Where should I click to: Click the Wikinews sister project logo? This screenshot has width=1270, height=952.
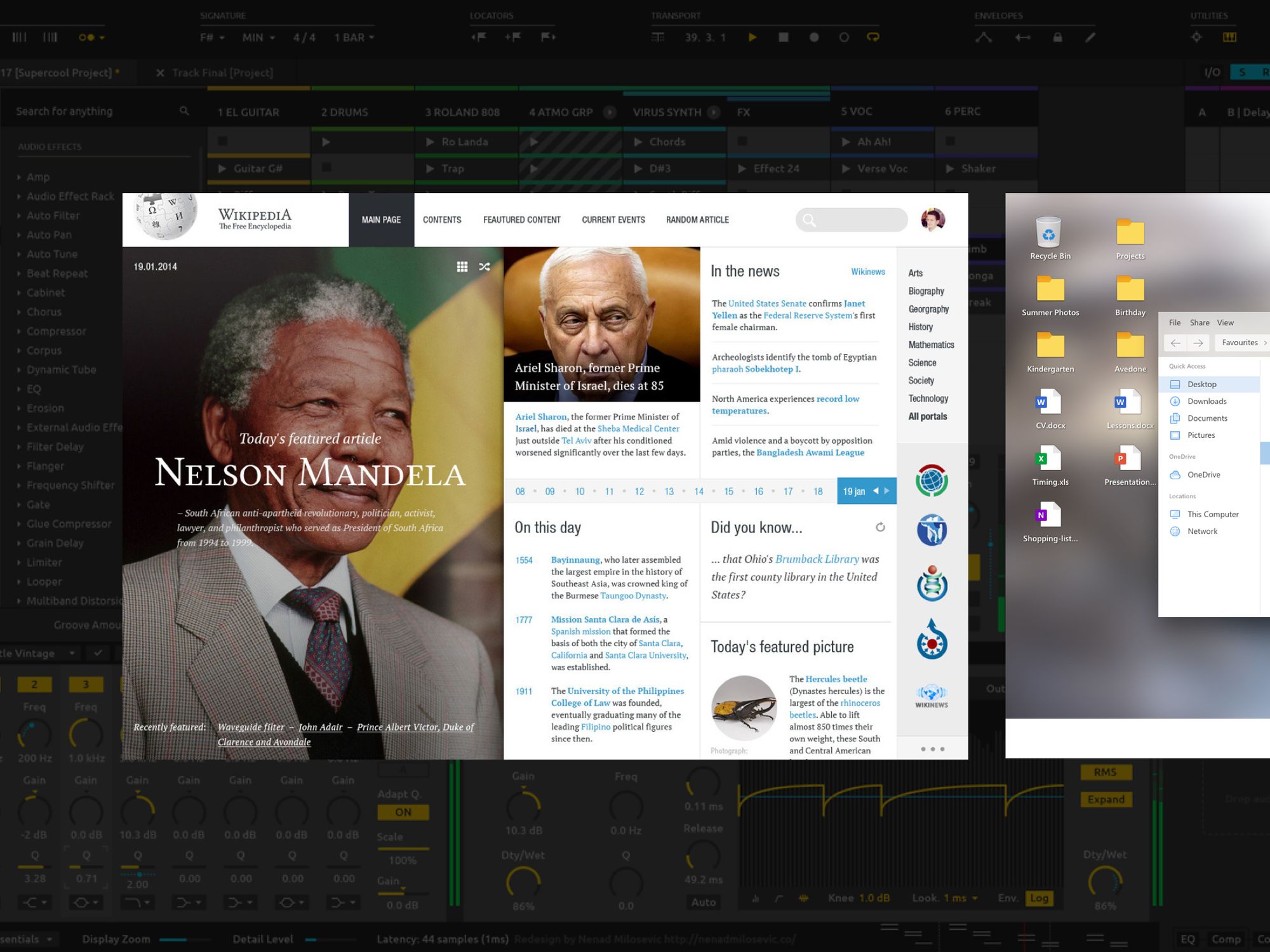(932, 696)
